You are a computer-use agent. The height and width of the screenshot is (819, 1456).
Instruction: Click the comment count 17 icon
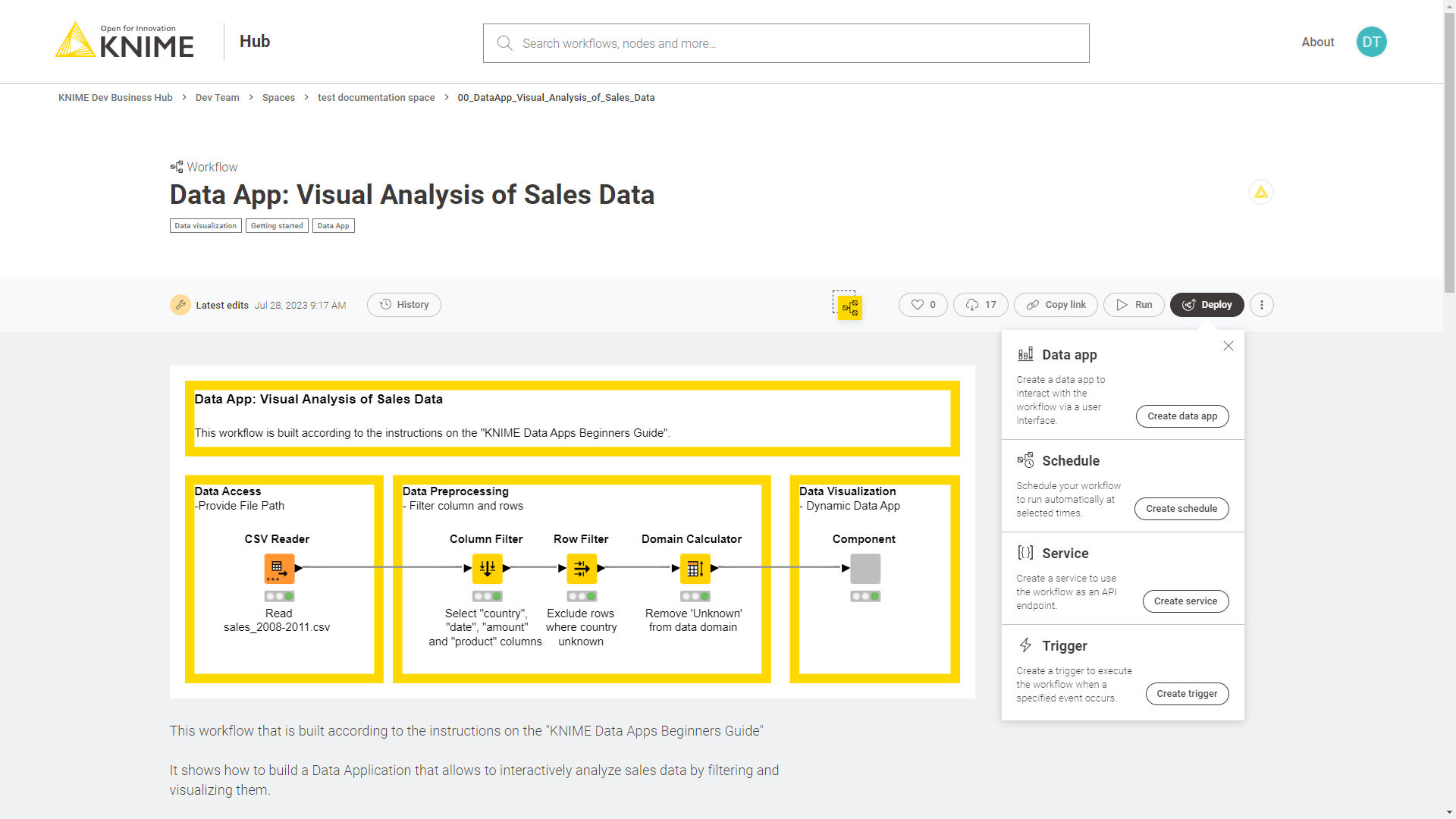point(980,304)
